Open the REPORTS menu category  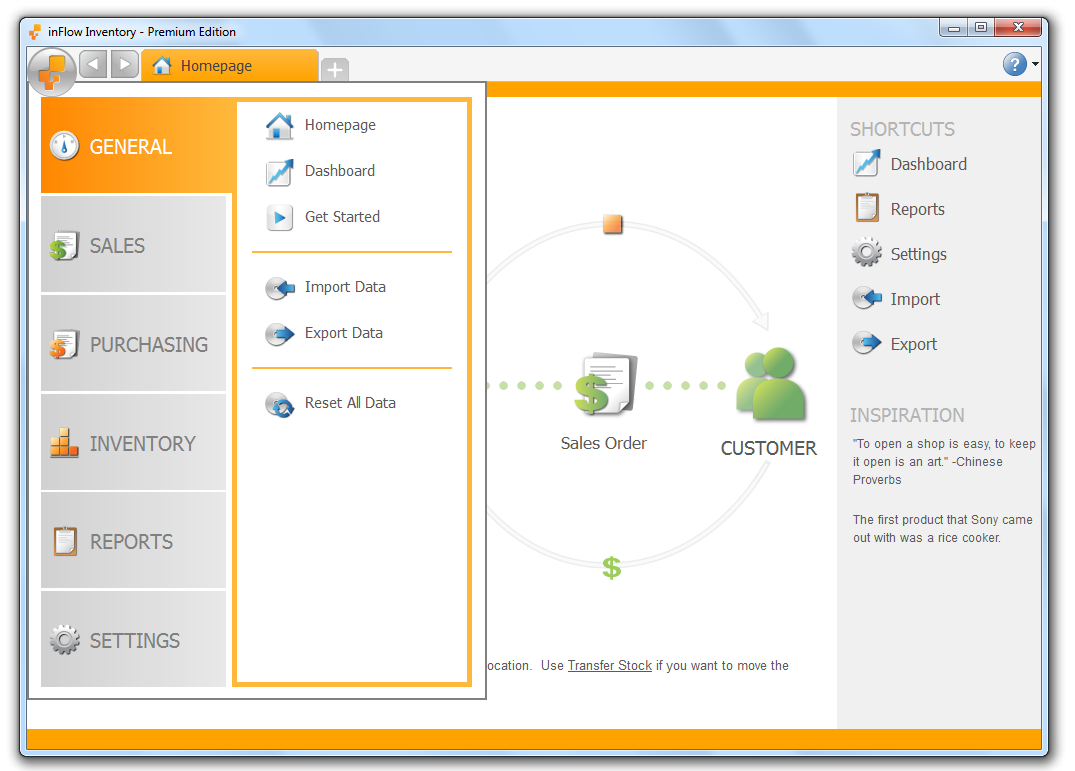(x=134, y=541)
